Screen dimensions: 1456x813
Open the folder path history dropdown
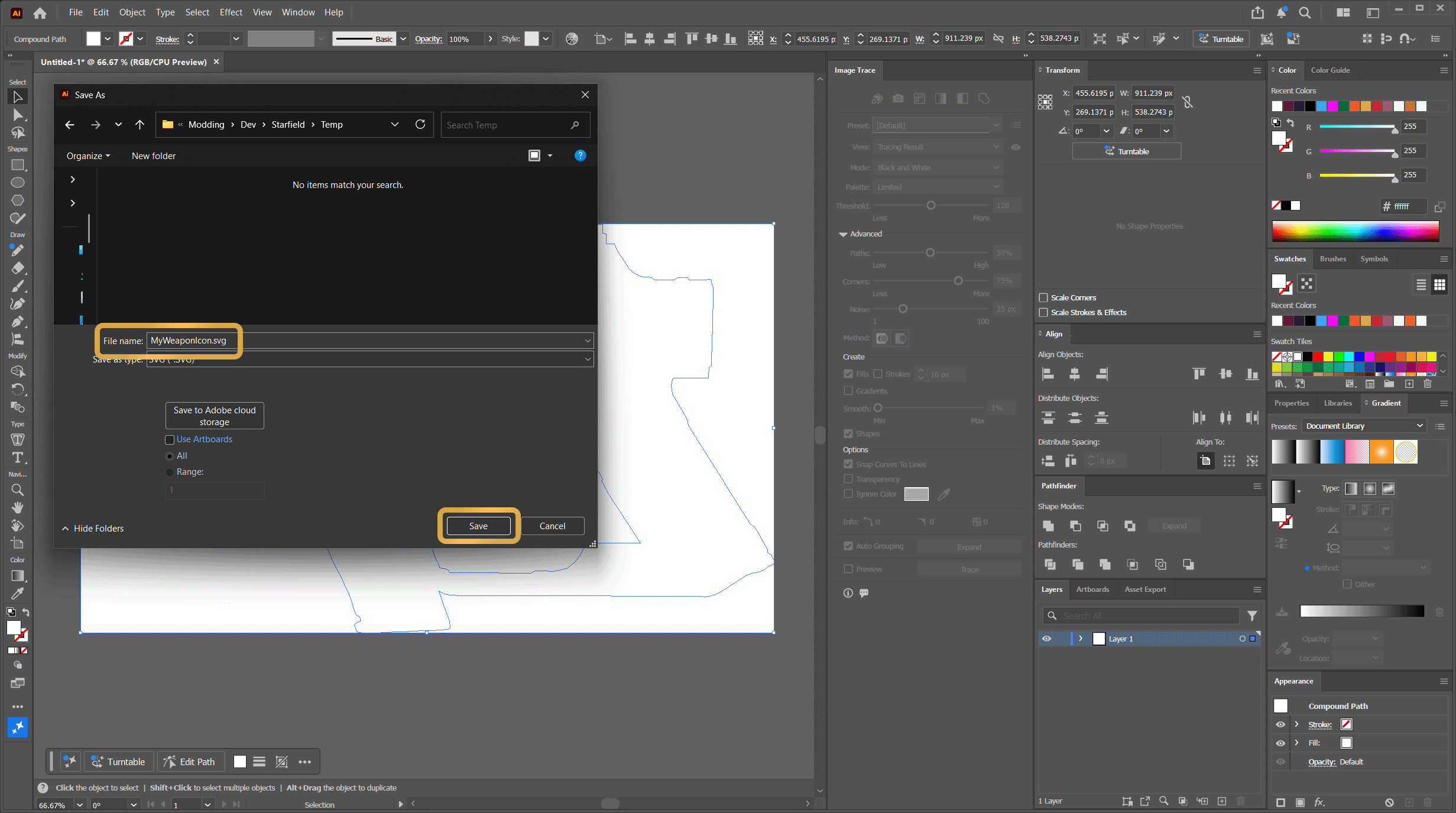tap(395, 124)
